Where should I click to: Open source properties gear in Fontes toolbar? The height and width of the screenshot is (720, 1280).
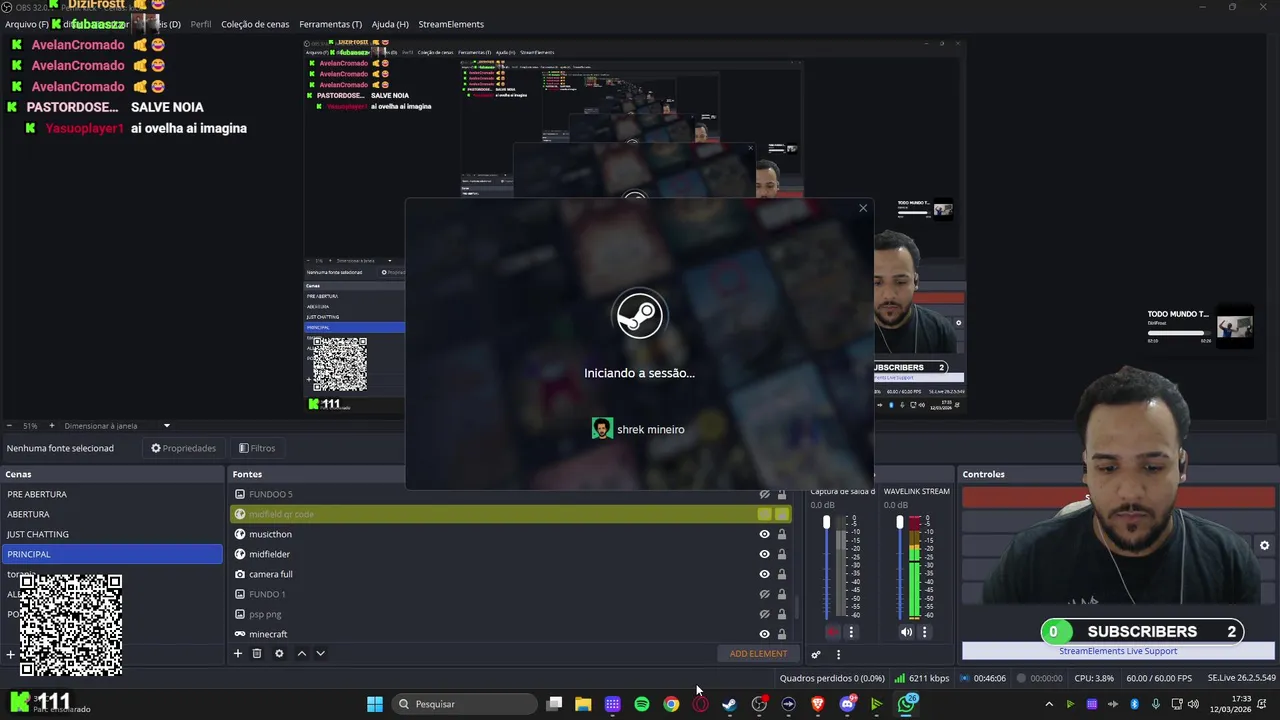click(279, 654)
